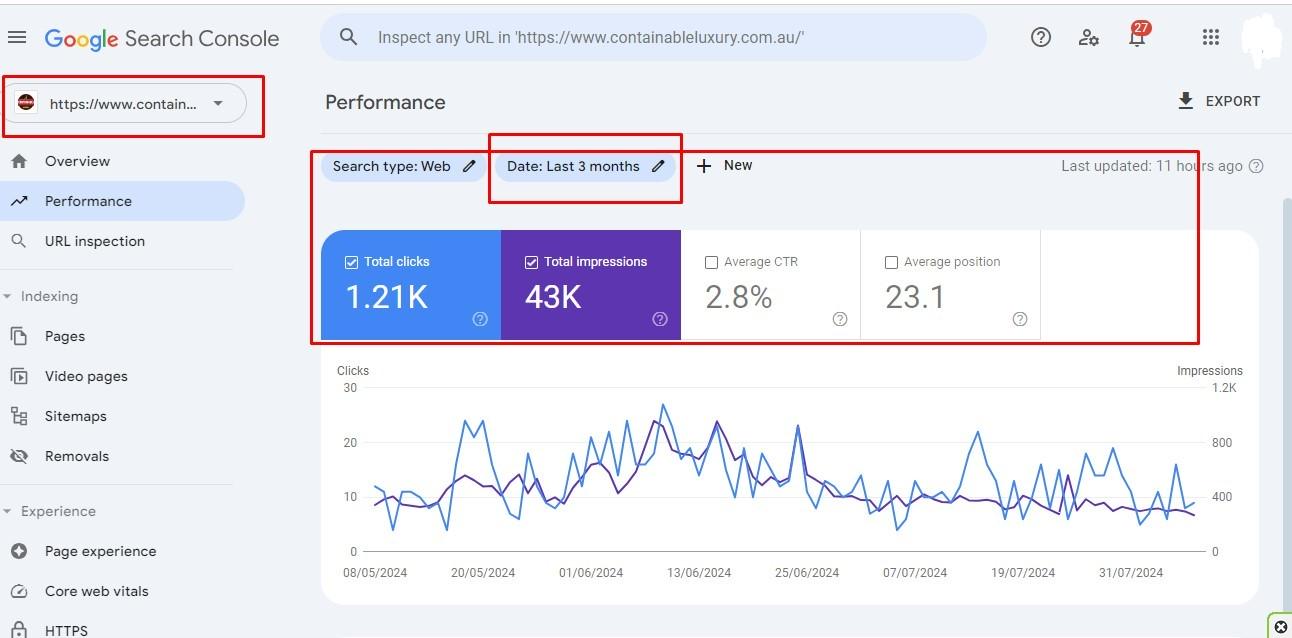Image resolution: width=1292 pixels, height=638 pixels.
Task: Open the Google apps grid
Action: coord(1211,38)
